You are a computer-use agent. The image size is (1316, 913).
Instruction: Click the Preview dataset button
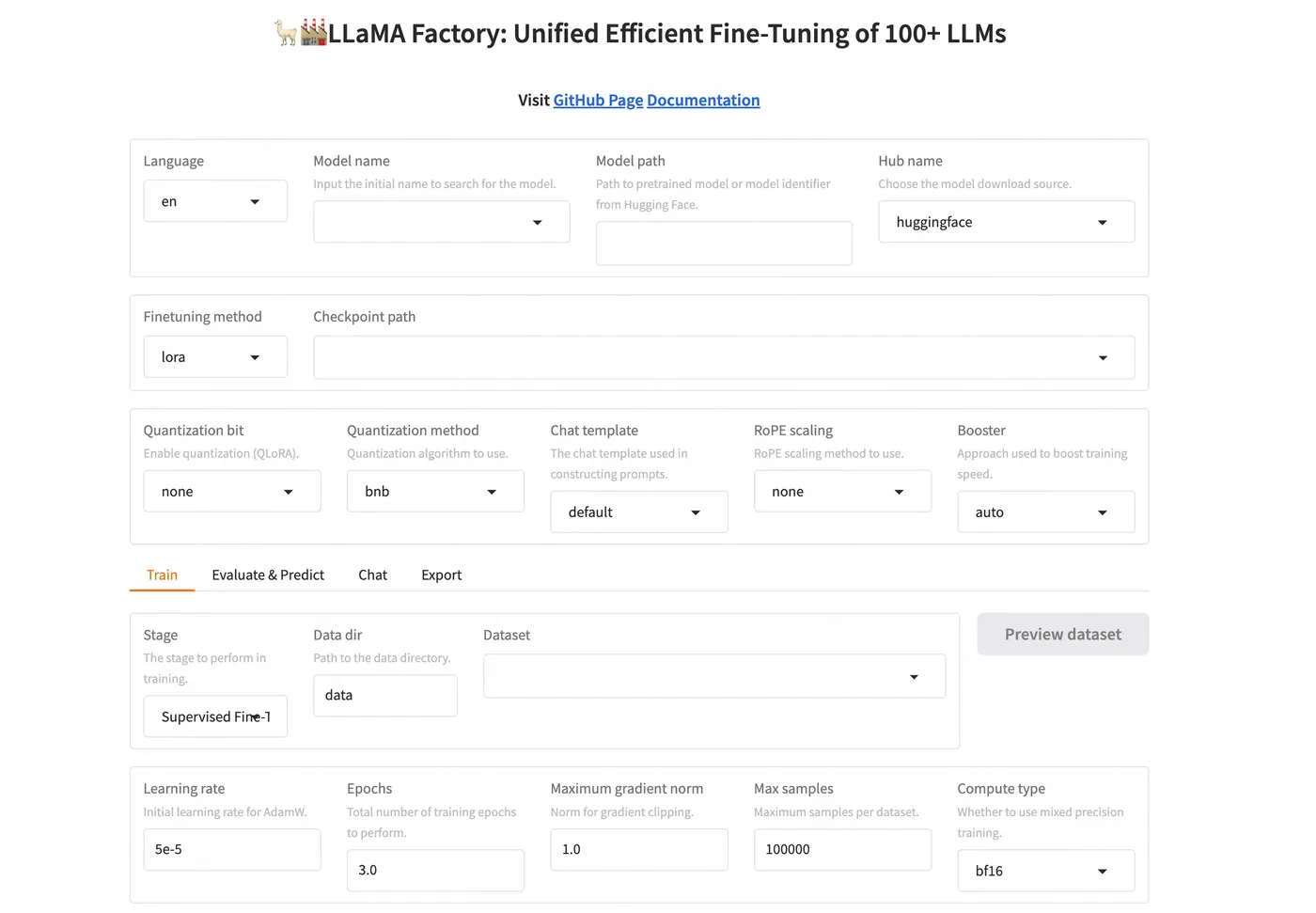coord(1062,635)
